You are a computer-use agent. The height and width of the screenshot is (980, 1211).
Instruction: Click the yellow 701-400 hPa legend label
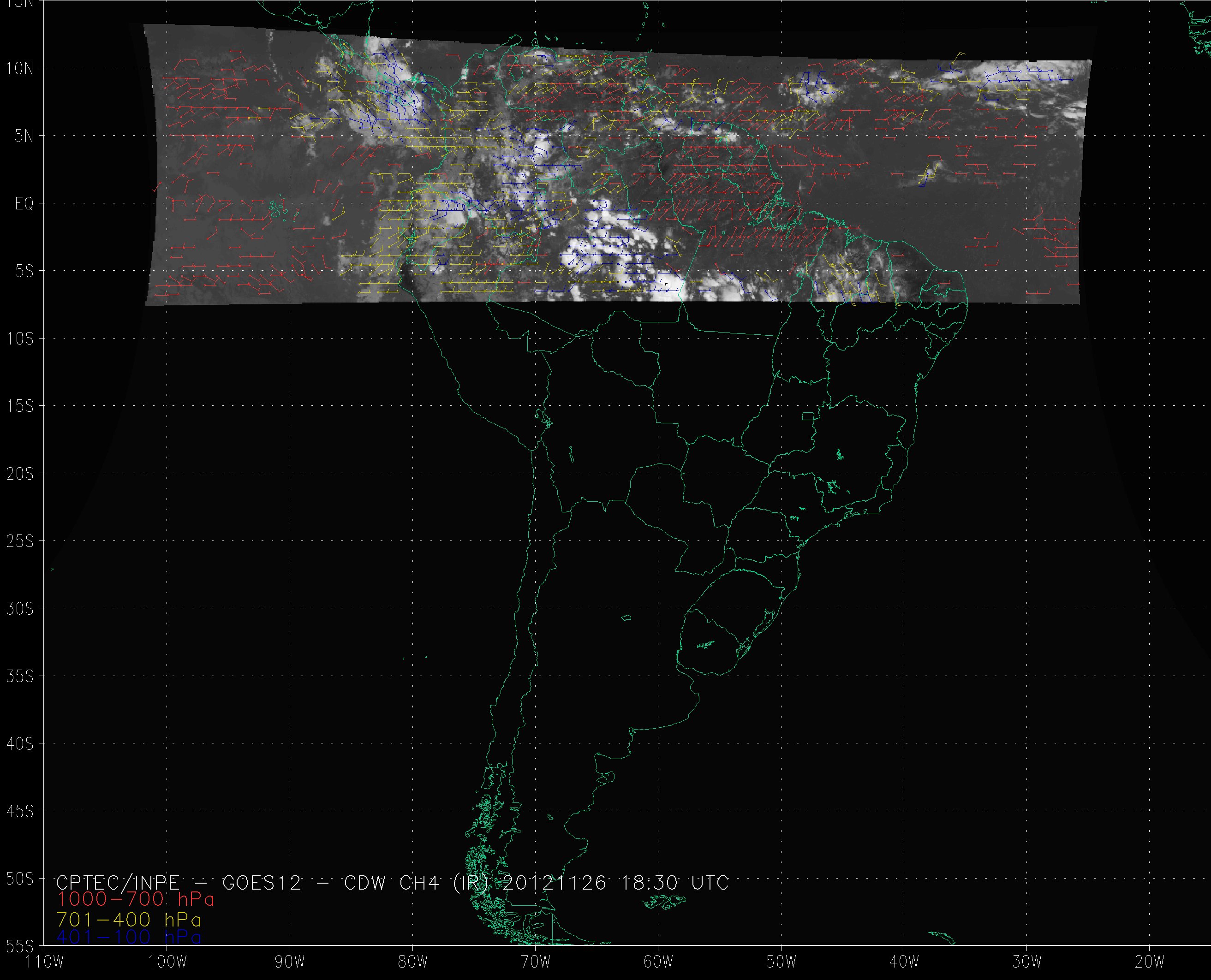[x=129, y=919]
